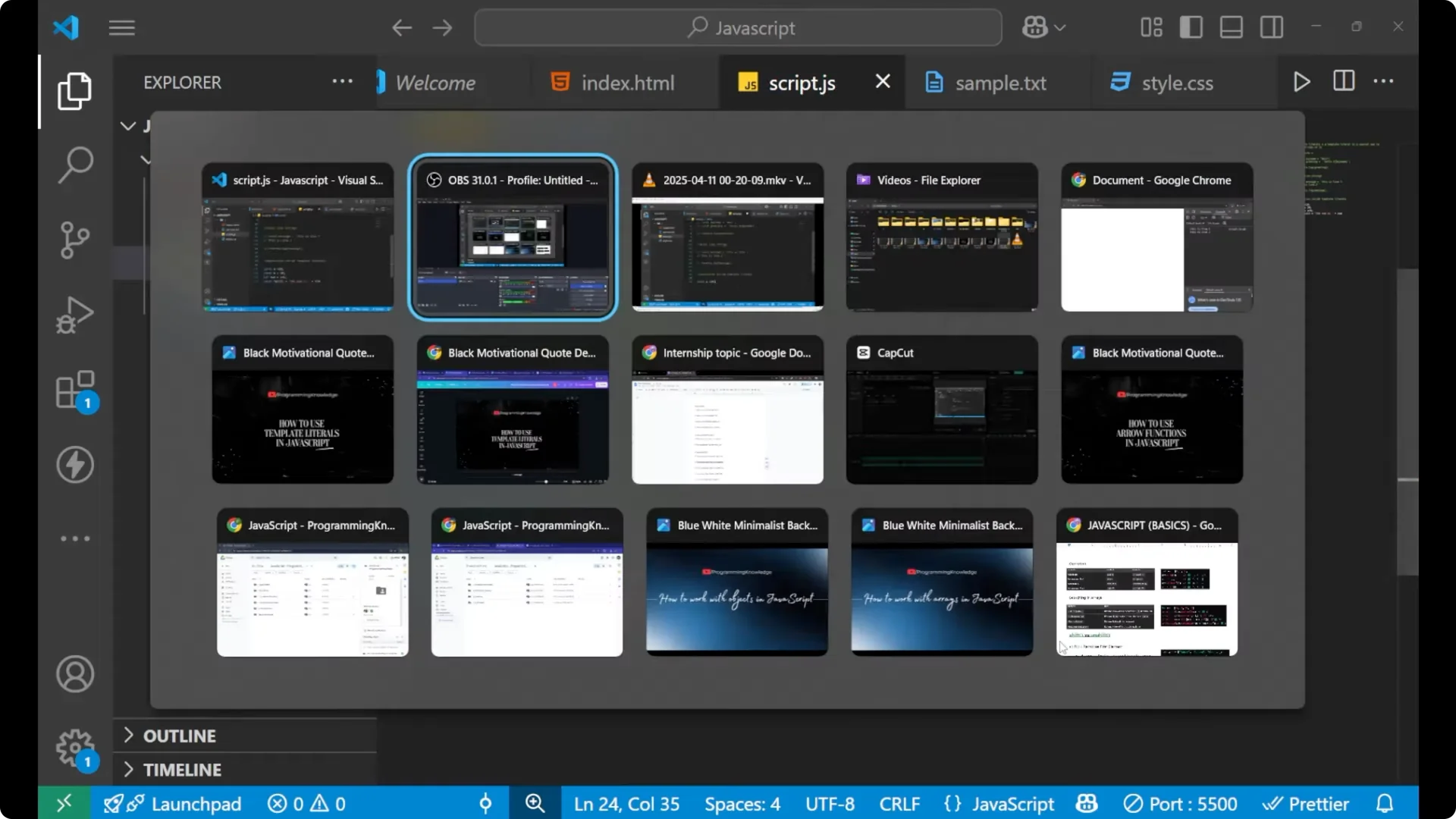The width and height of the screenshot is (1456, 819).
Task: Toggle the primary side bar layout
Action: click(x=1191, y=27)
